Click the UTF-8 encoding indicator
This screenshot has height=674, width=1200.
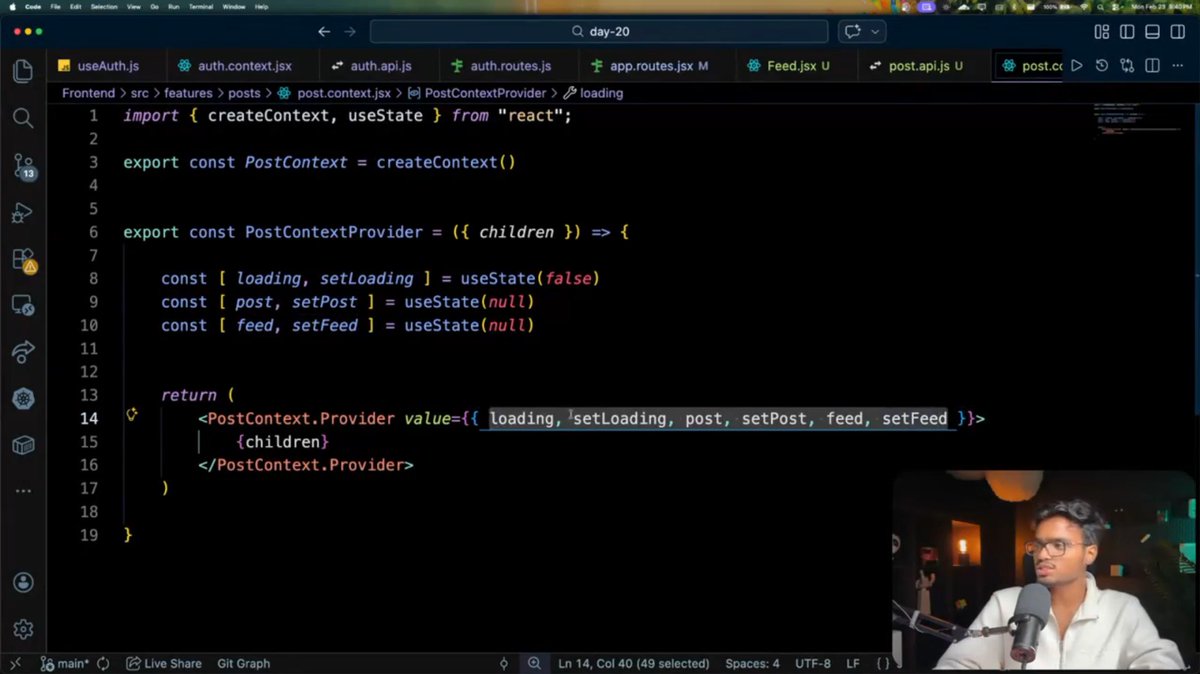813,663
